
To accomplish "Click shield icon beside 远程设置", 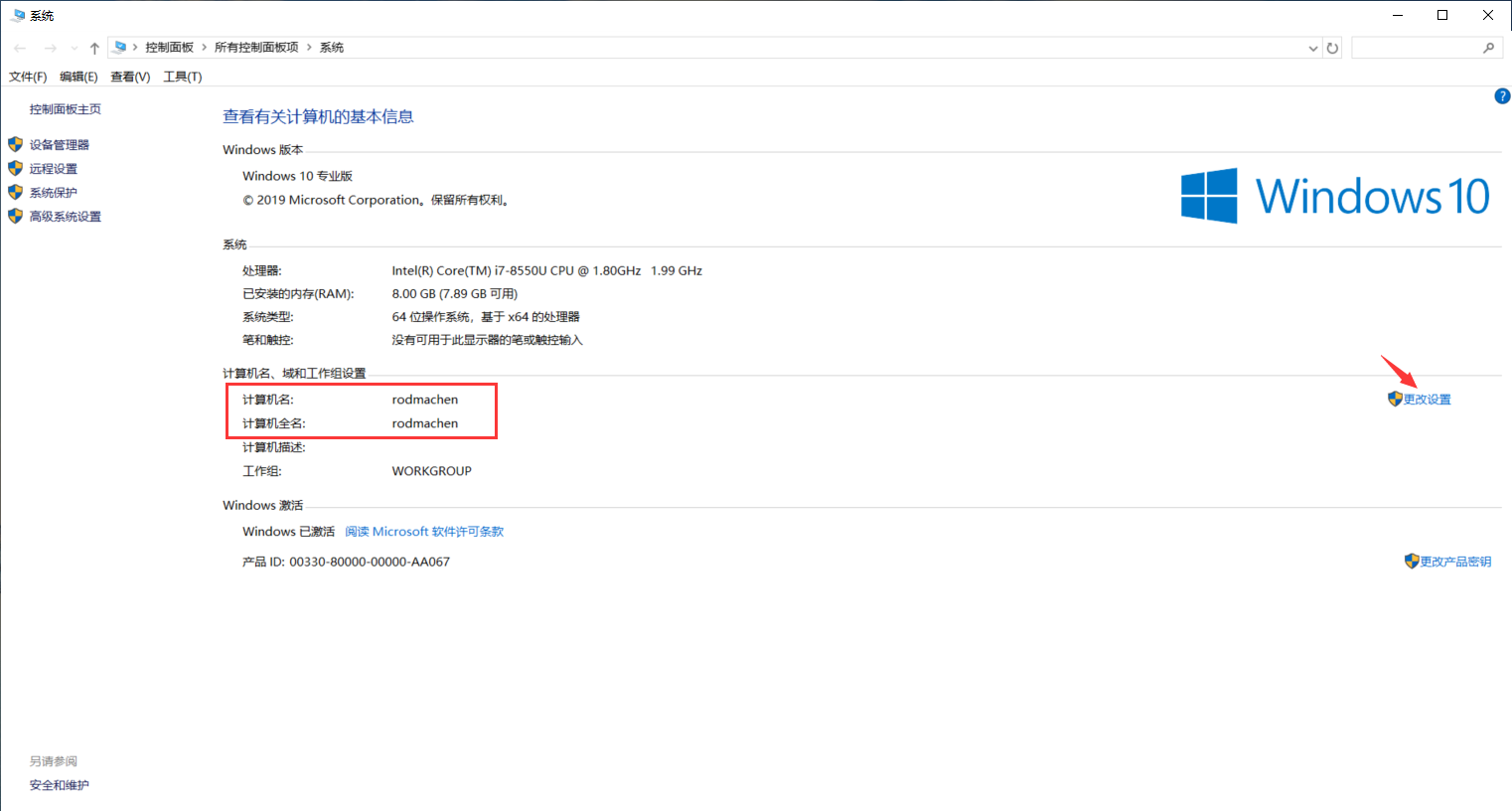I will point(15,168).
